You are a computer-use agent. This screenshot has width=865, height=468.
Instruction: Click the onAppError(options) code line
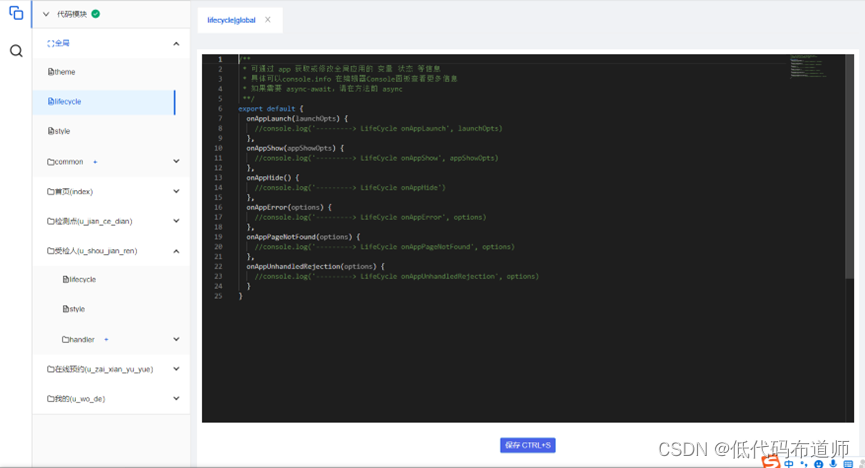click(x=289, y=208)
